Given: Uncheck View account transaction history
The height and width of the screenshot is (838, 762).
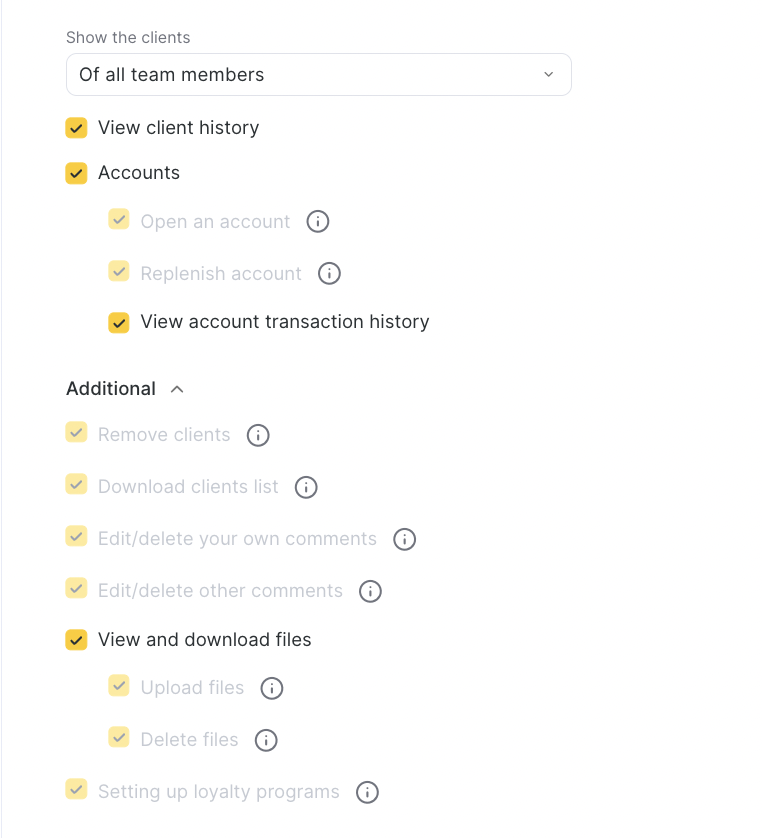Looking at the screenshot, I should (119, 322).
